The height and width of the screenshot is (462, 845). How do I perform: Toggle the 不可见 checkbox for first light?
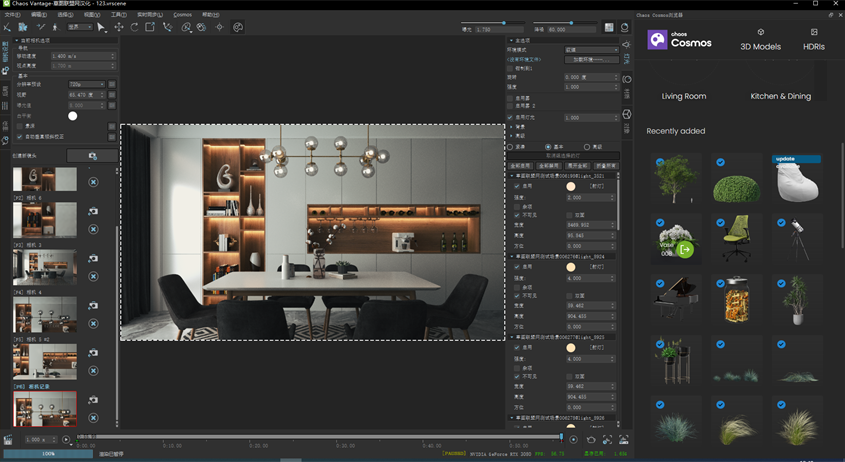pyautogui.click(x=516, y=214)
